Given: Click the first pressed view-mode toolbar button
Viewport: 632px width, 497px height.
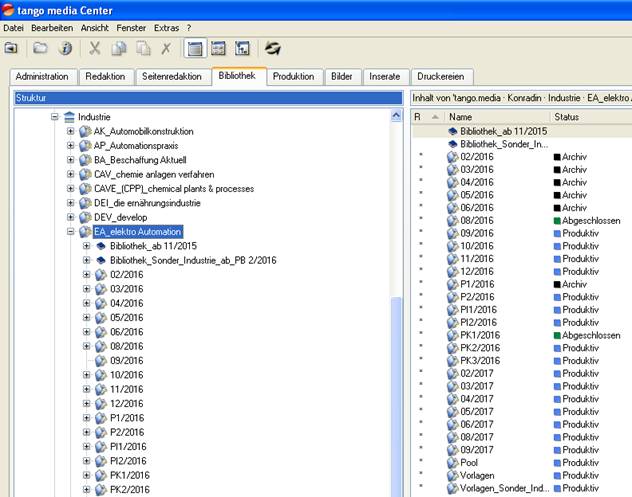Looking at the screenshot, I should 195,48.
